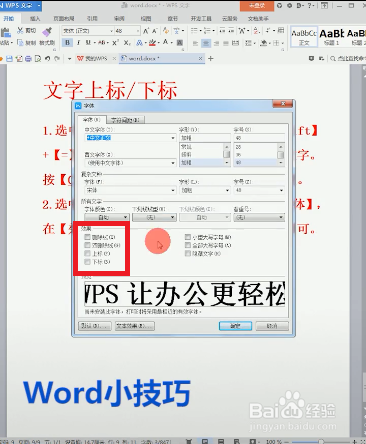This screenshot has width=366, height=444.
Task: Click the confirm OK button in dialog
Action: [235, 326]
